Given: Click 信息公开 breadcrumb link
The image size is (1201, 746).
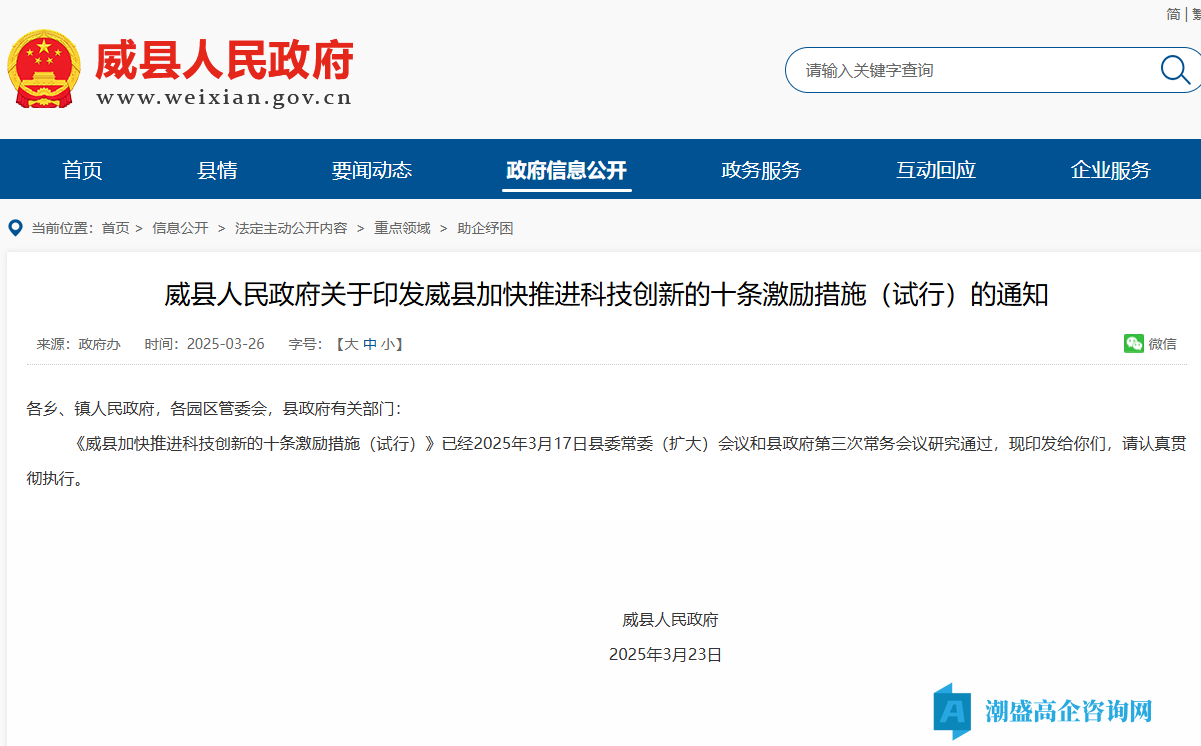Looking at the screenshot, I should (180, 228).
